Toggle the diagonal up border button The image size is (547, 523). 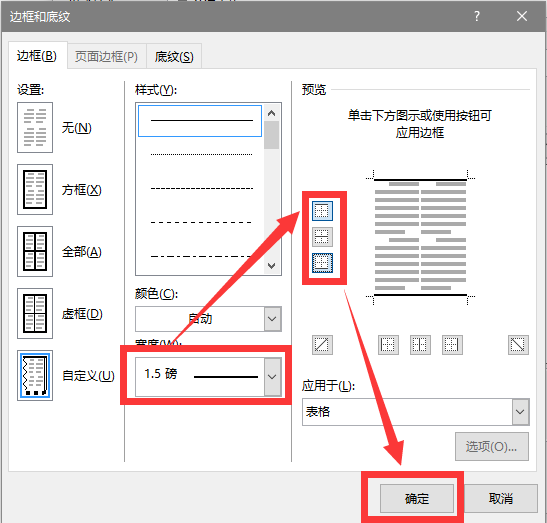[322, 345]
